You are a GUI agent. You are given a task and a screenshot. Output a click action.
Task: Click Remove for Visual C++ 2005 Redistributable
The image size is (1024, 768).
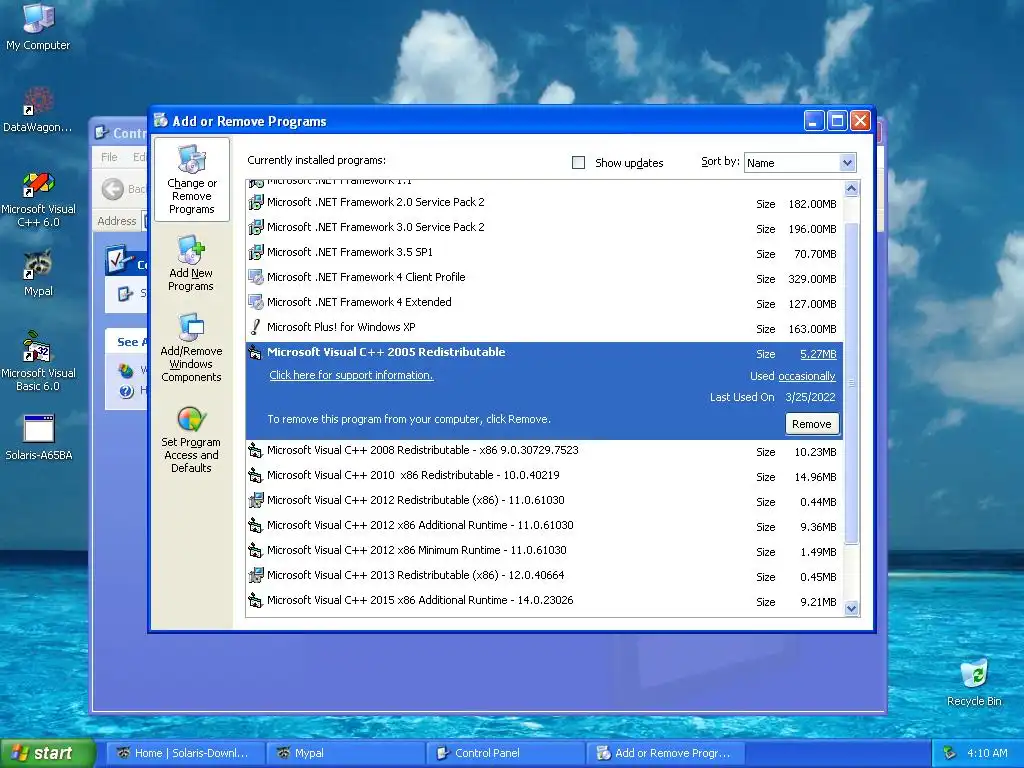point(812,424)
